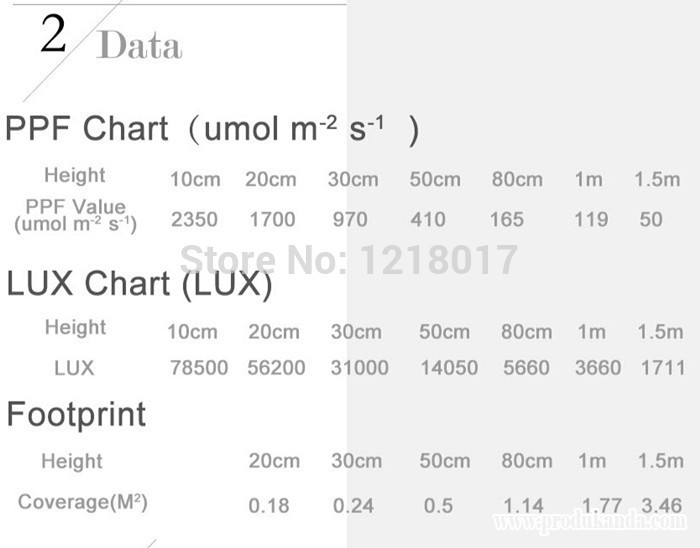Click the Data section title
This screenshot has height=548, width=700.
click(x=140, y=47)
